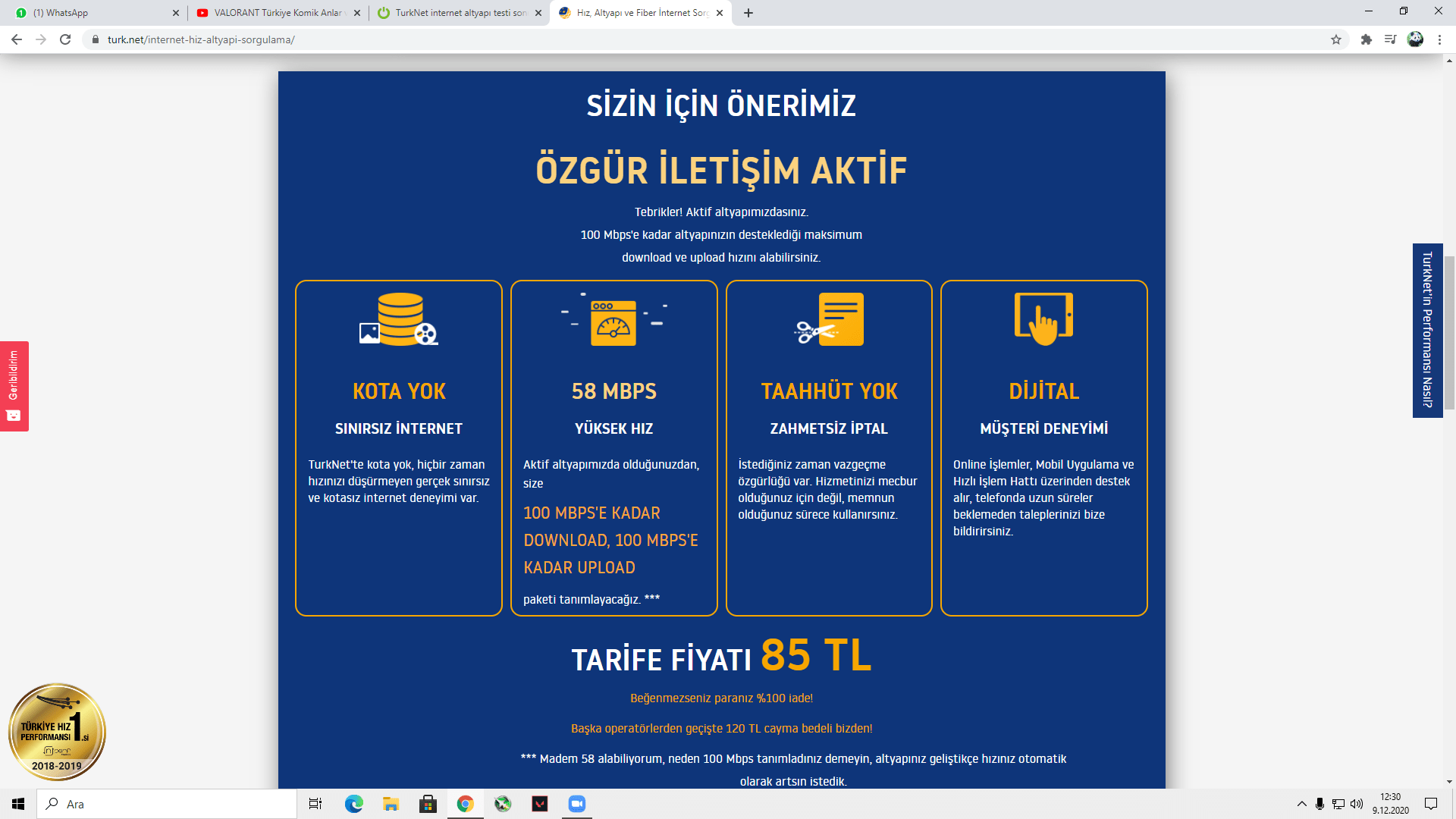This screenshot has width=1456, height=819.
Task: Click the Kota Yok database icon
Action: pos(399,318)
